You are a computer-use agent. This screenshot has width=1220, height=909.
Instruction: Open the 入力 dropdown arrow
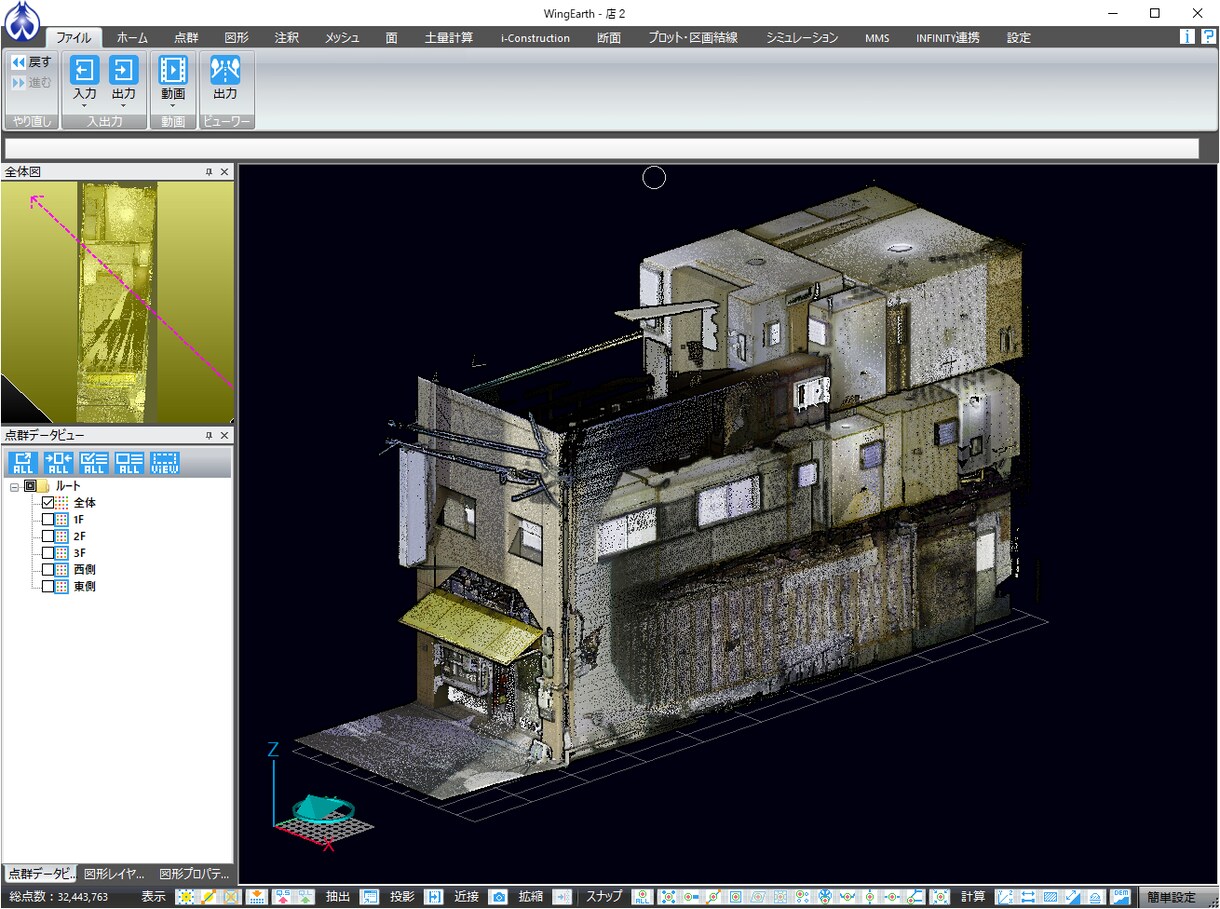click(85, 105)
